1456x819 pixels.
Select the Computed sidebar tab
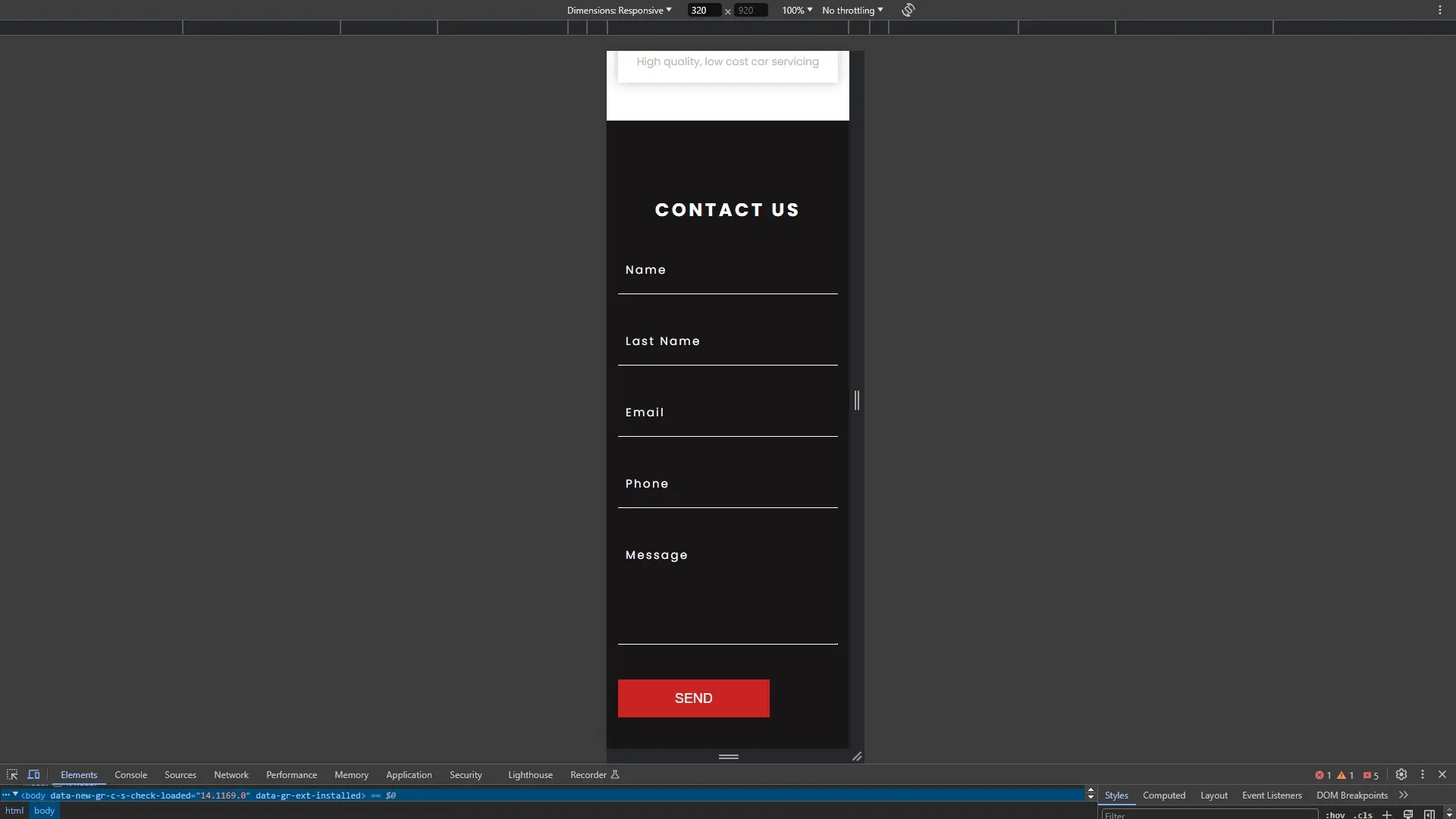tap(1164, 795)
